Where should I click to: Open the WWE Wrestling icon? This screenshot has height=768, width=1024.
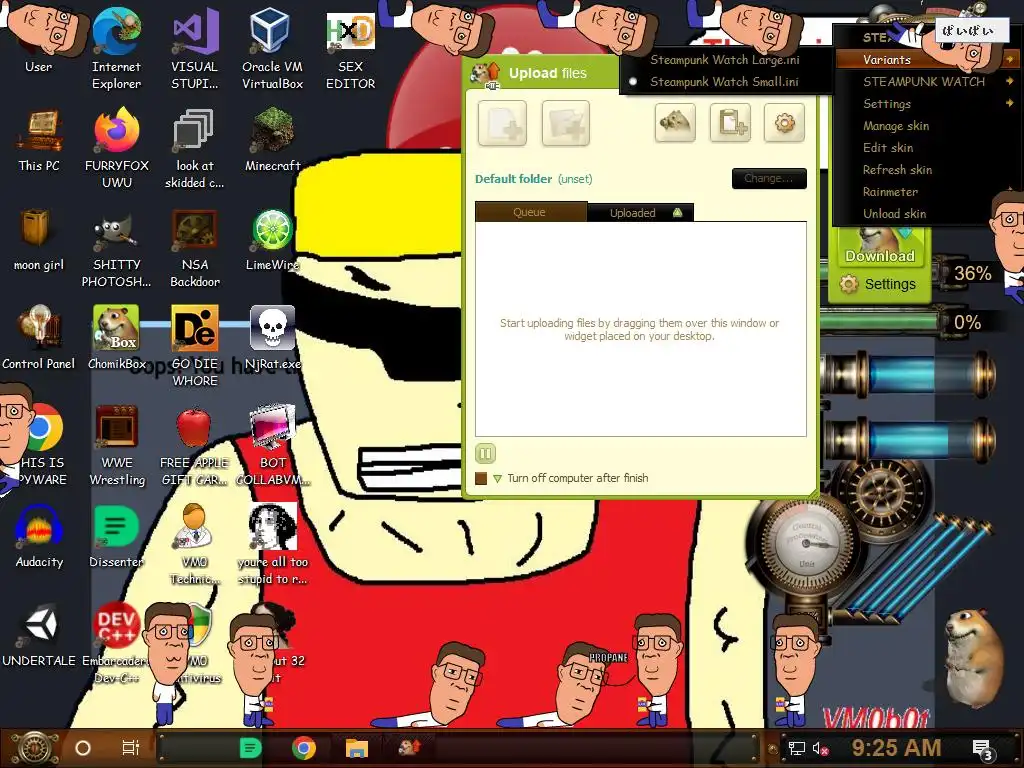[116, 444]
